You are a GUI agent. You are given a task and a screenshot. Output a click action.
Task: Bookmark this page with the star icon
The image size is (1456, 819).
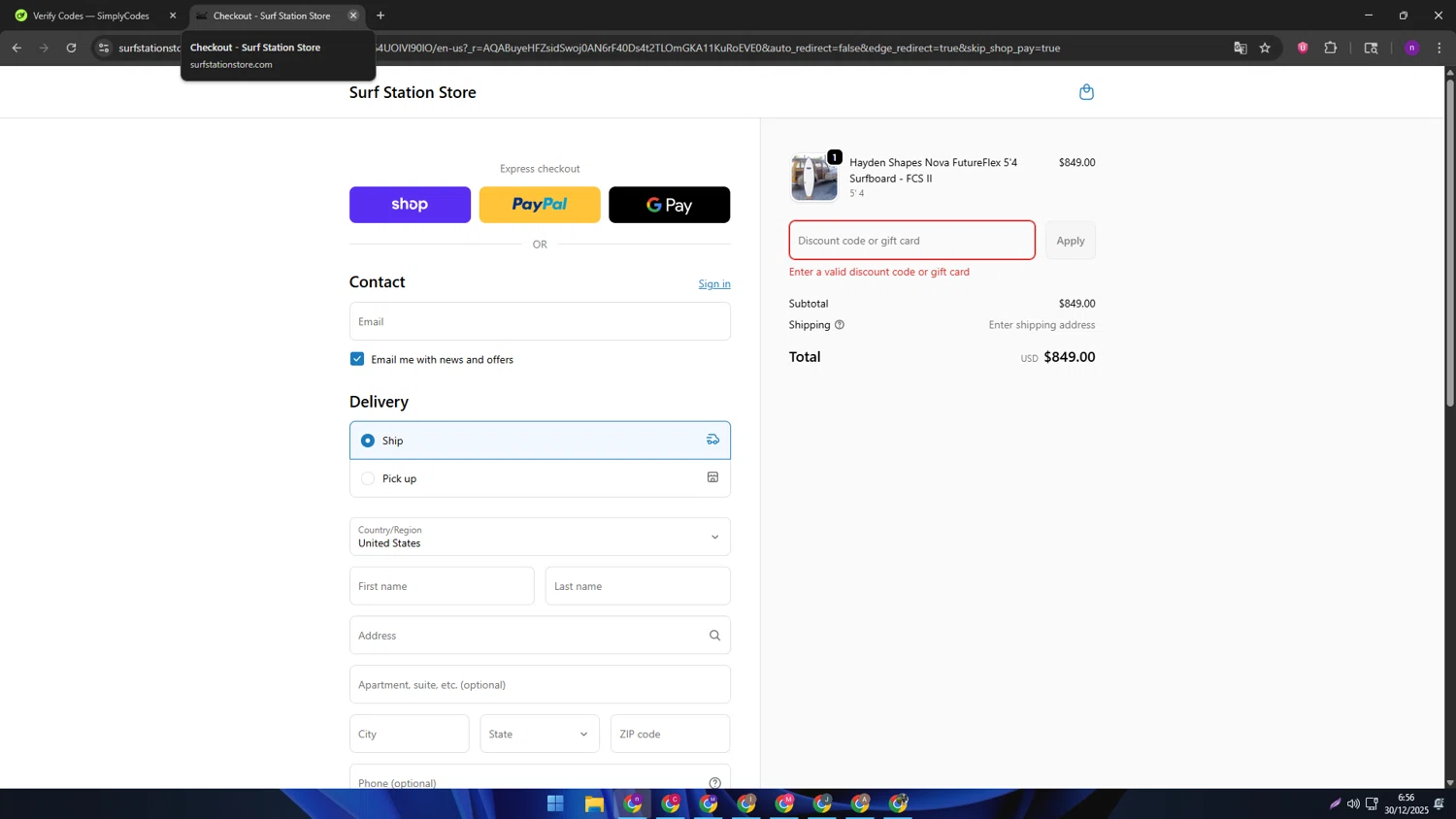tap(1265, 48)
